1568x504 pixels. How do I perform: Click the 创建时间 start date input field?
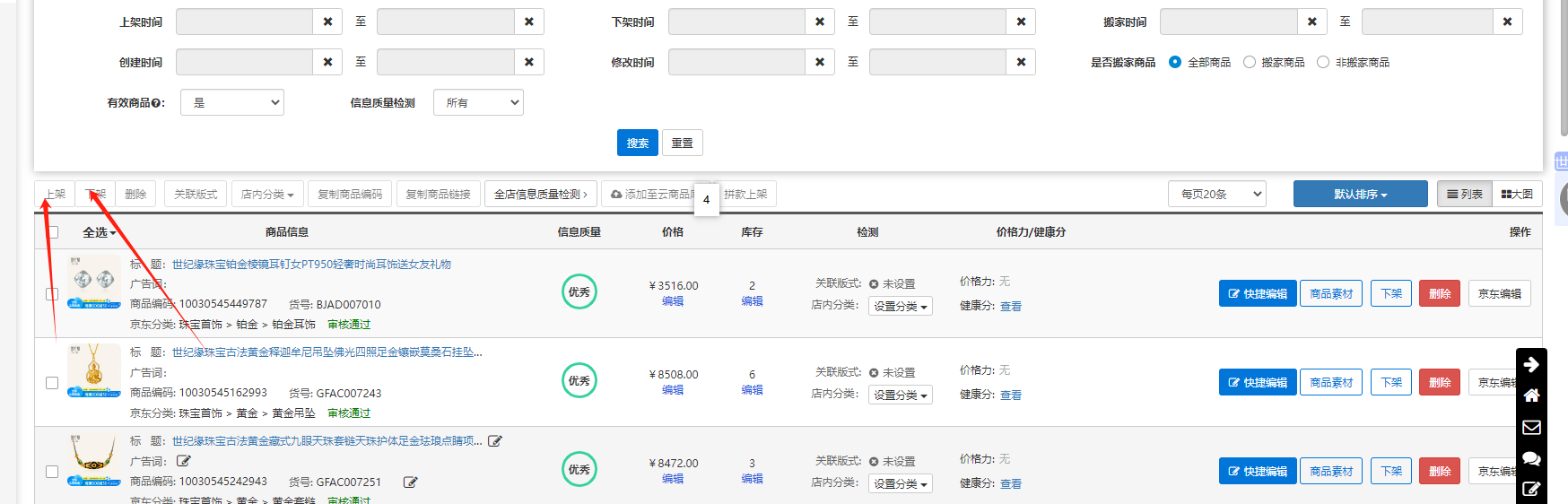click(x=244, y=62)
